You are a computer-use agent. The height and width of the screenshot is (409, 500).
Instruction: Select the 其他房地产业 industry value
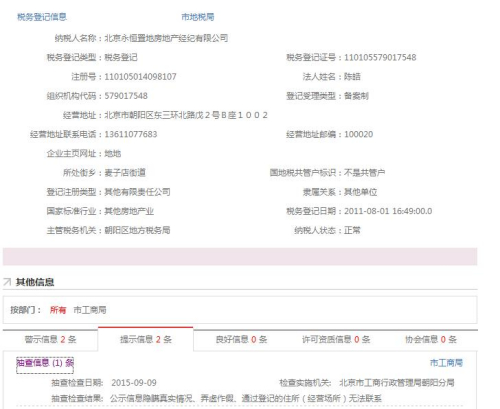[x=129, y=211]
